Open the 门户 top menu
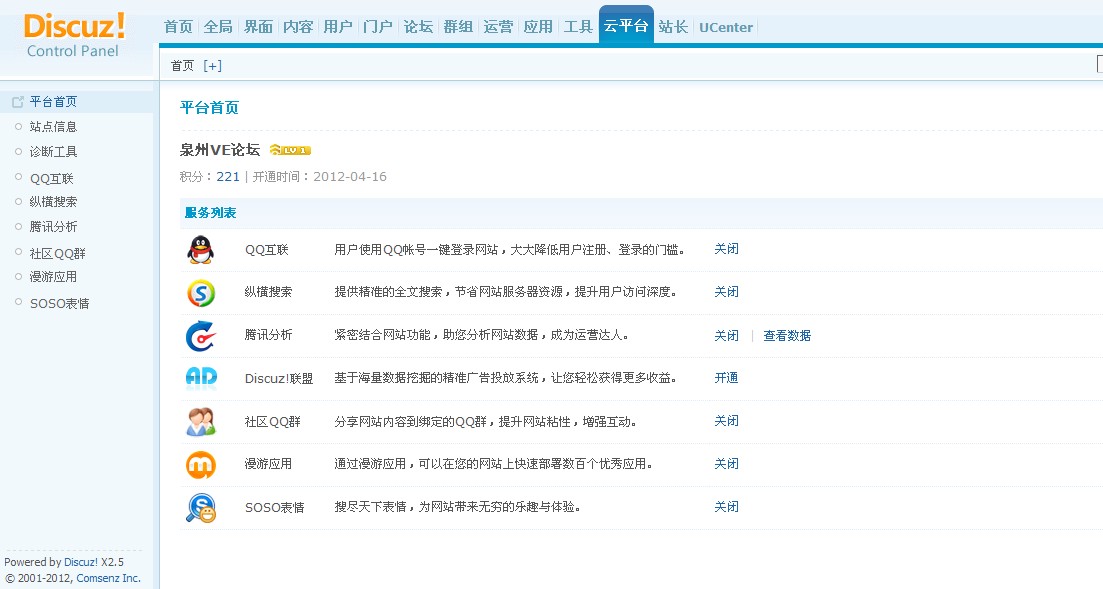 [378, 27]
